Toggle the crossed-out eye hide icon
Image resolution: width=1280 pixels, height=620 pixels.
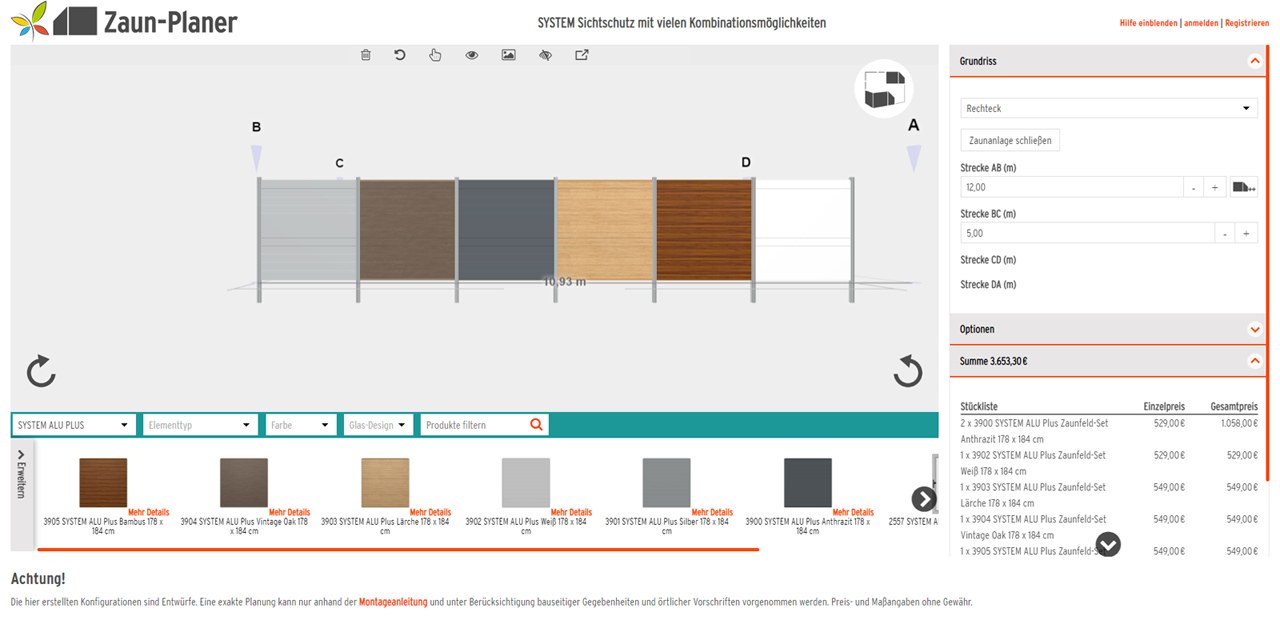tap(545, 55)
